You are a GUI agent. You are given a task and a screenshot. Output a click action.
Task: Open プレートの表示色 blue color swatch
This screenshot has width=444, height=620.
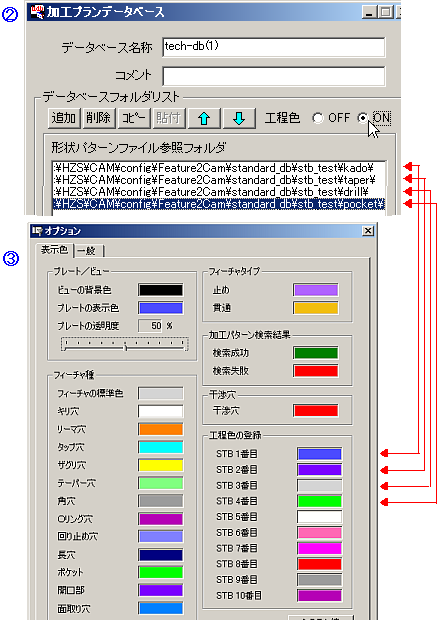[x=161, y=308]
